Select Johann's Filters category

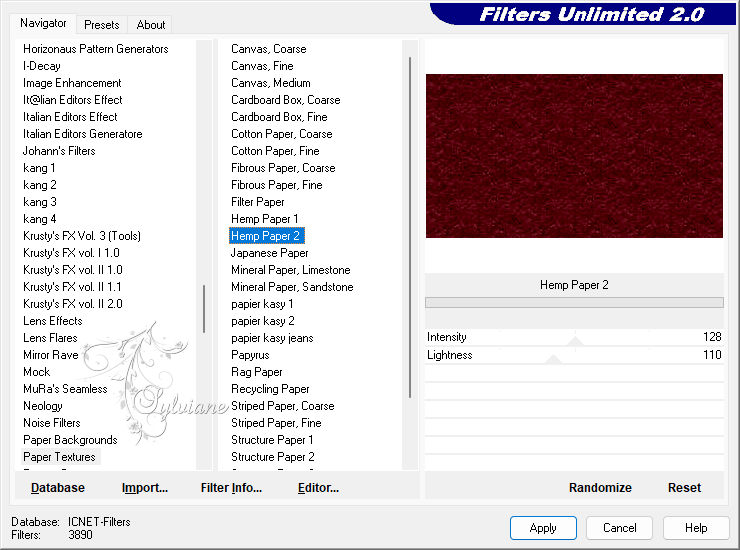coord(59,151)
